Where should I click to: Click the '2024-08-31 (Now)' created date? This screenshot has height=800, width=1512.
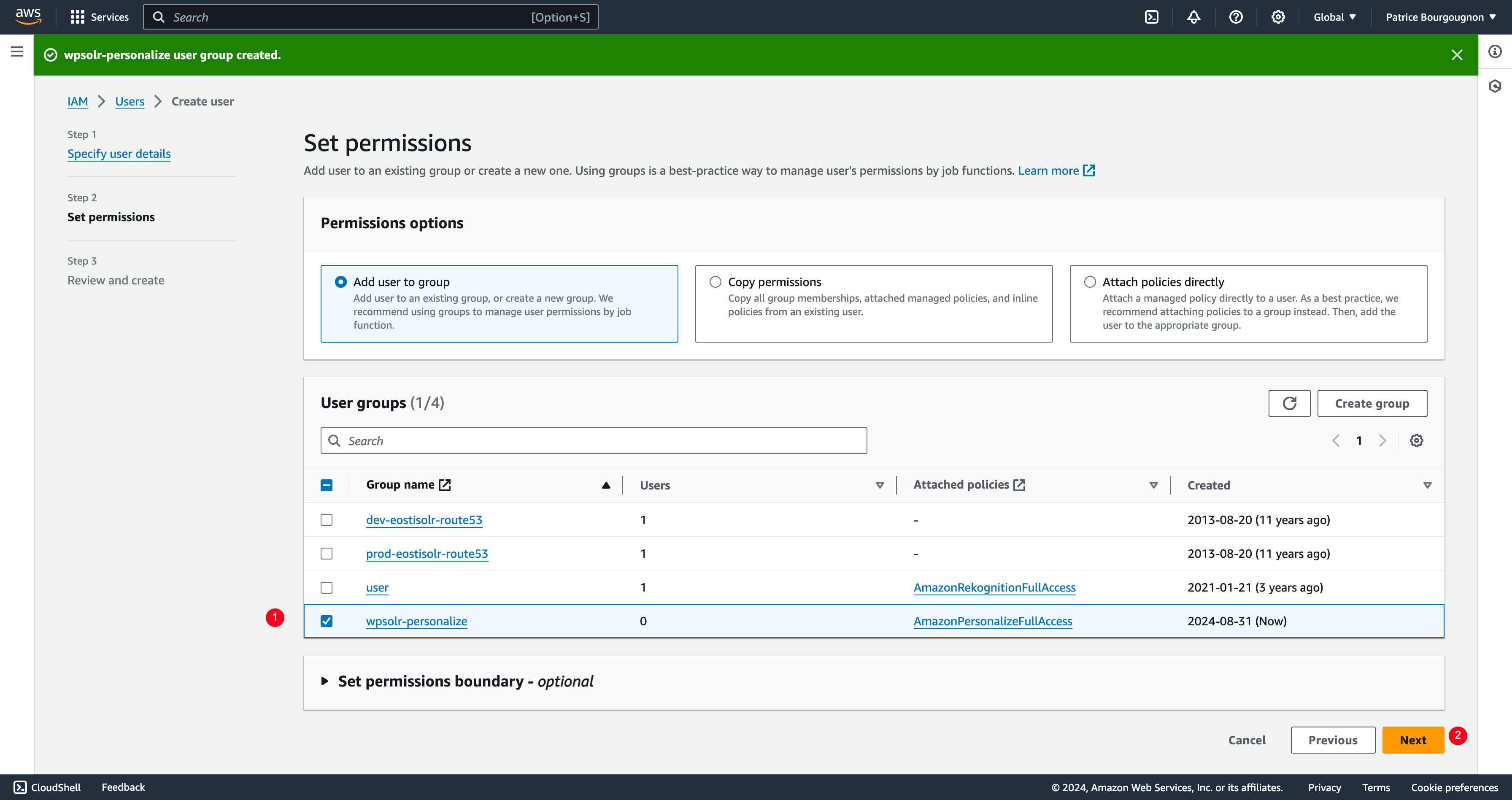(1237, 621)
